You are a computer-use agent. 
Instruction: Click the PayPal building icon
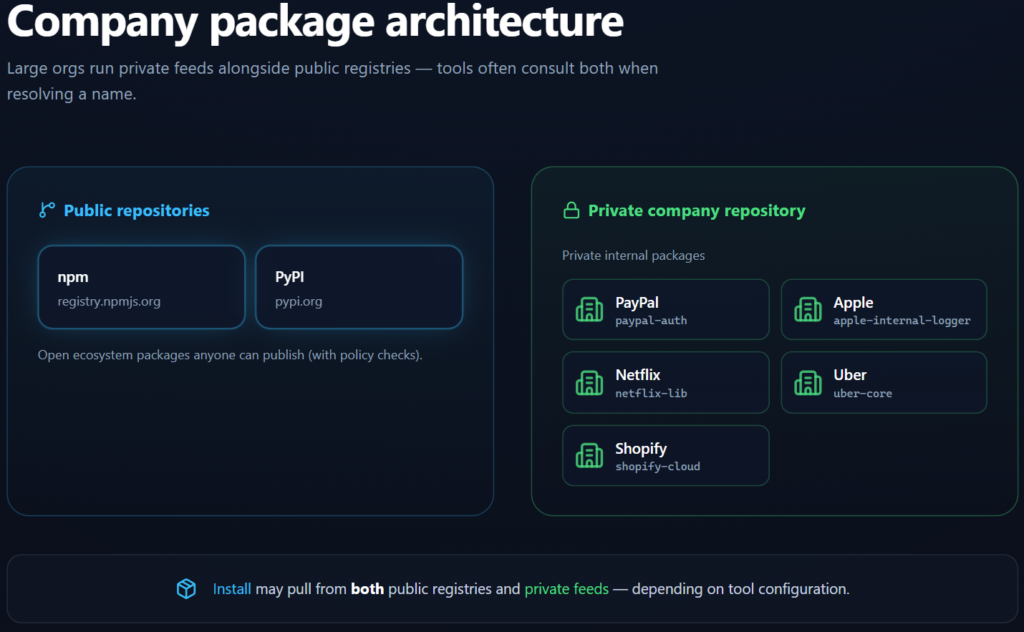[x=589, y=310]
